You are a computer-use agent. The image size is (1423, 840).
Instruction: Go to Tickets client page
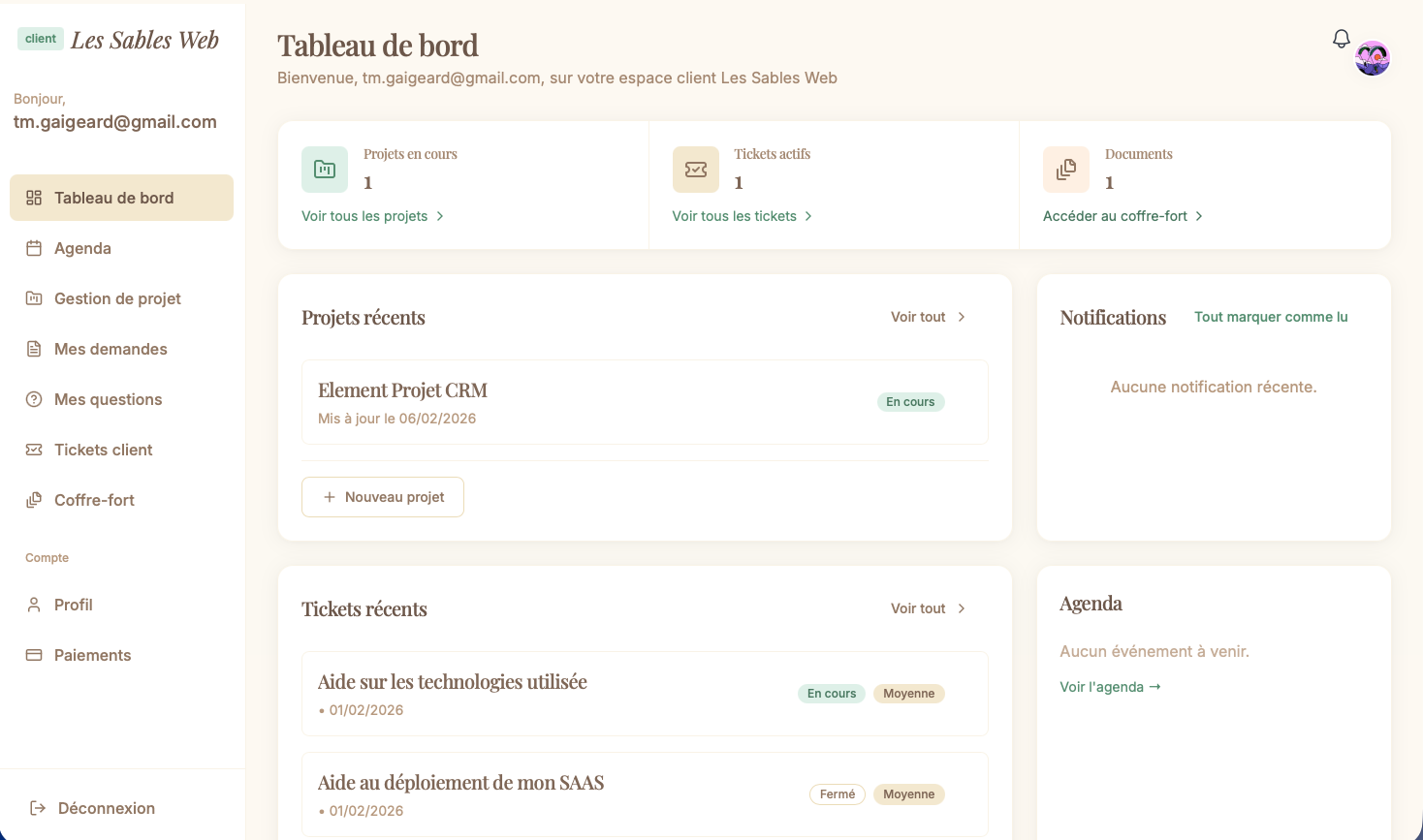tap(103, 450)
